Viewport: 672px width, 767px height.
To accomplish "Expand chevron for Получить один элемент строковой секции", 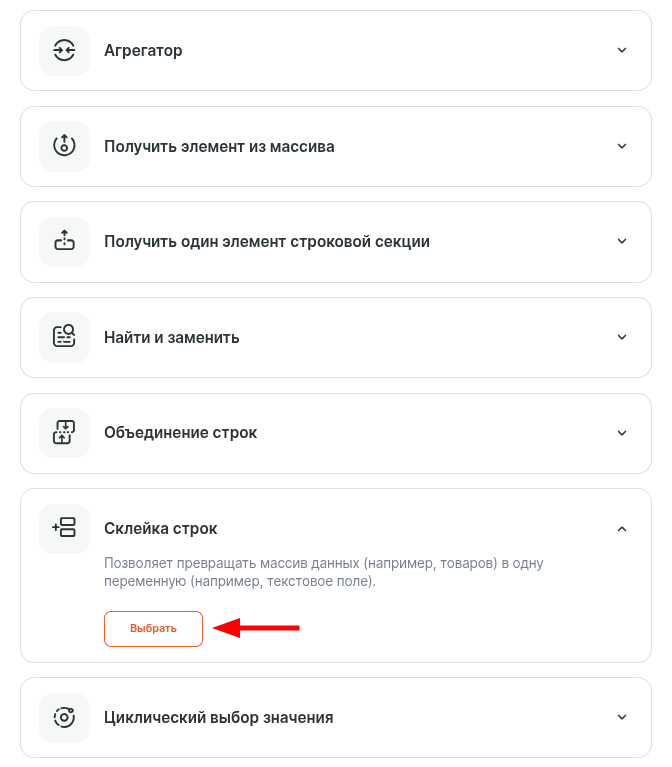I will click(x=622, y=241).
